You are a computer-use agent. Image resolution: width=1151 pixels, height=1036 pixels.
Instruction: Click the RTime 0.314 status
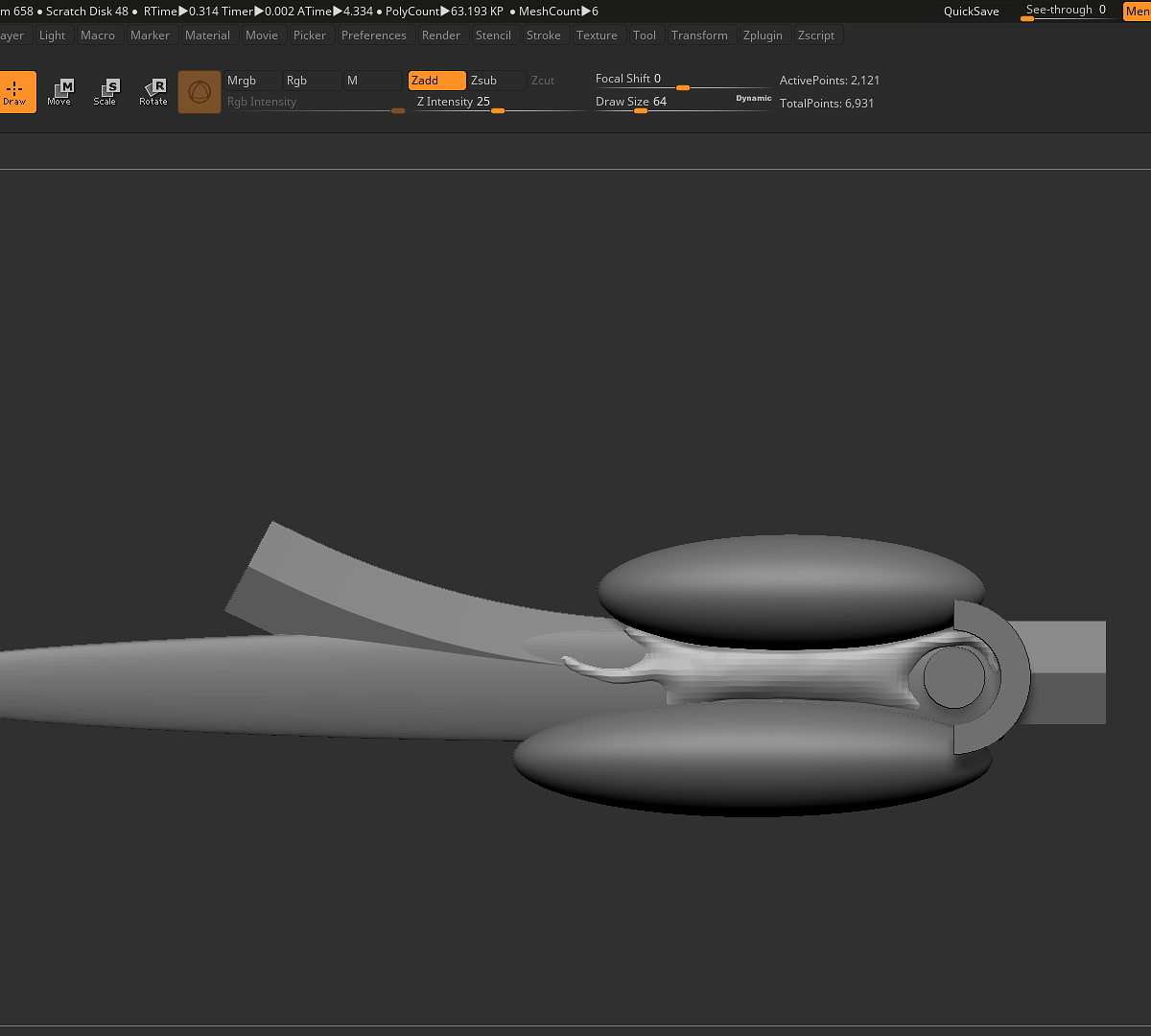[x=181, y=12]
